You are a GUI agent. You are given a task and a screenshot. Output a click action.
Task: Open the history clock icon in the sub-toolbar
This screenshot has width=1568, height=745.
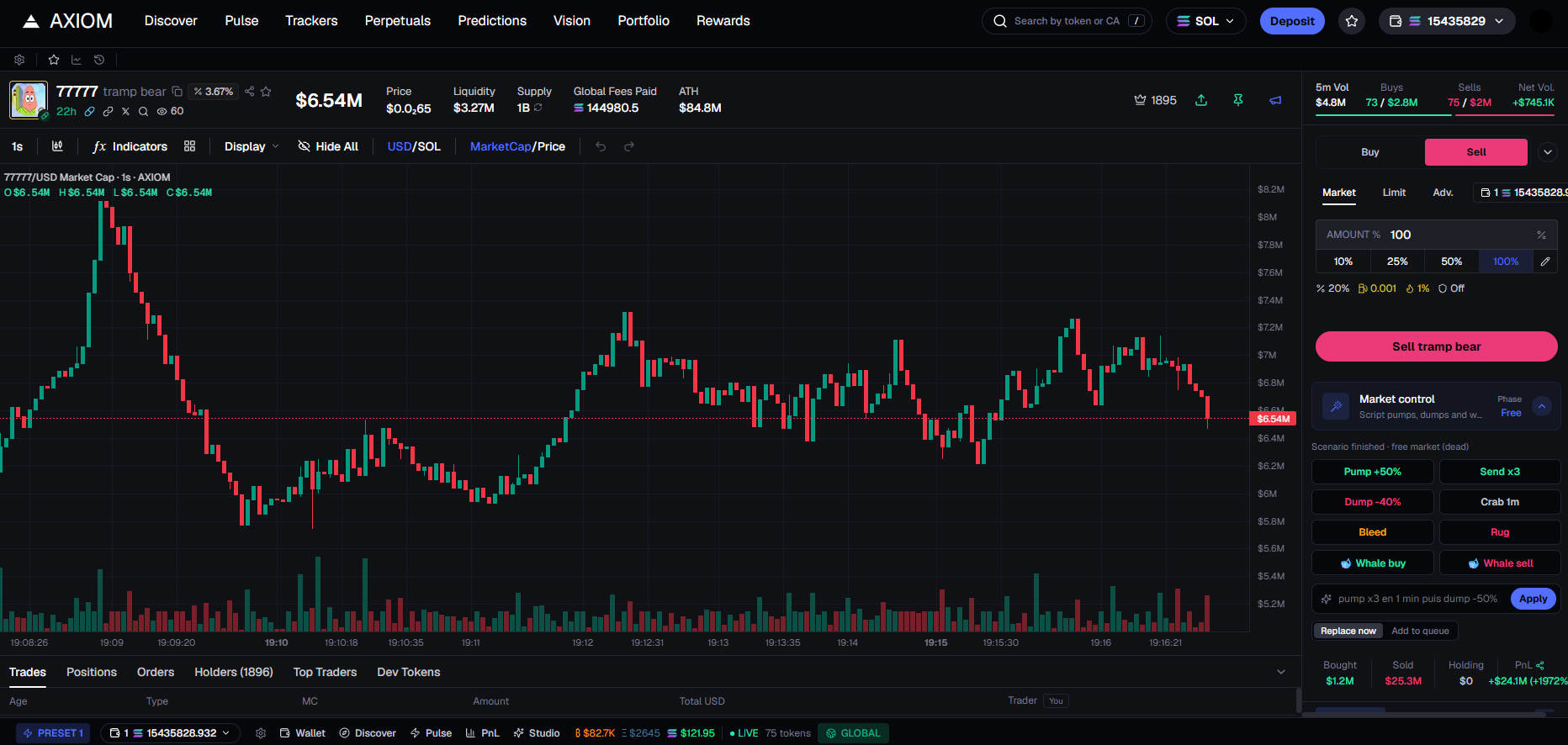(x=99, y=60)
